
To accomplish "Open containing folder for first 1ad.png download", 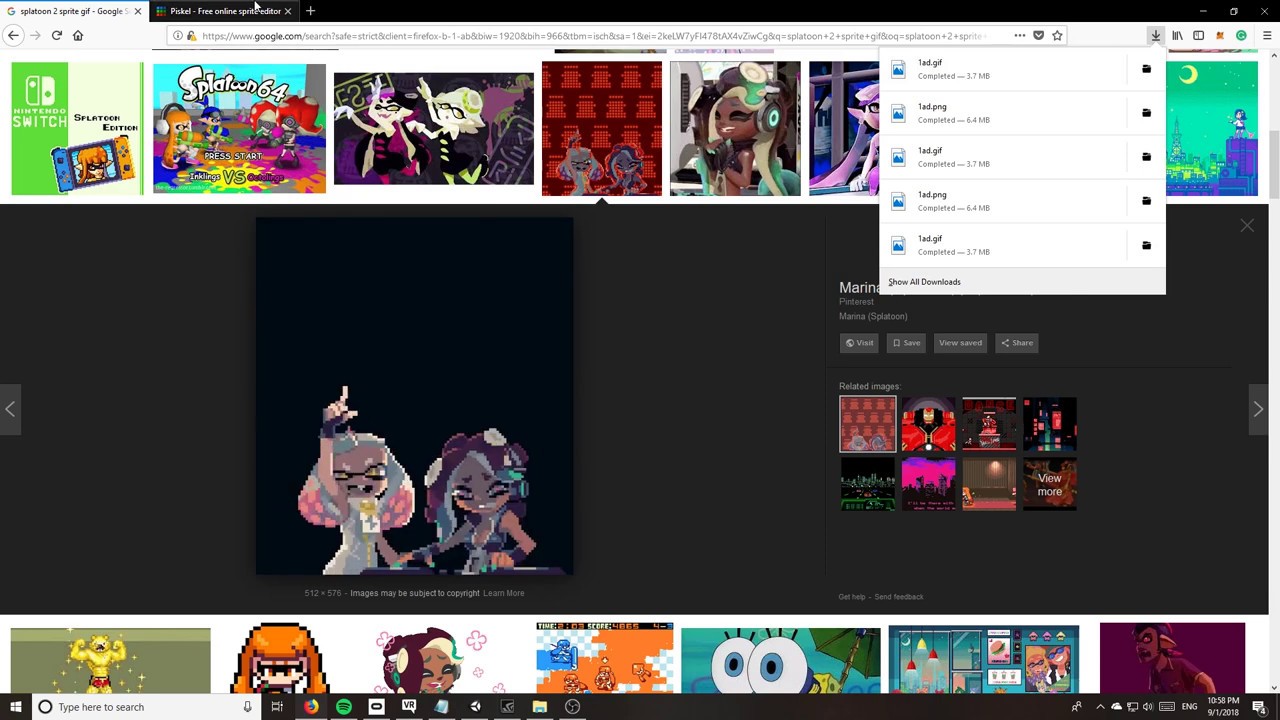I will click(x=1146, y=113).
